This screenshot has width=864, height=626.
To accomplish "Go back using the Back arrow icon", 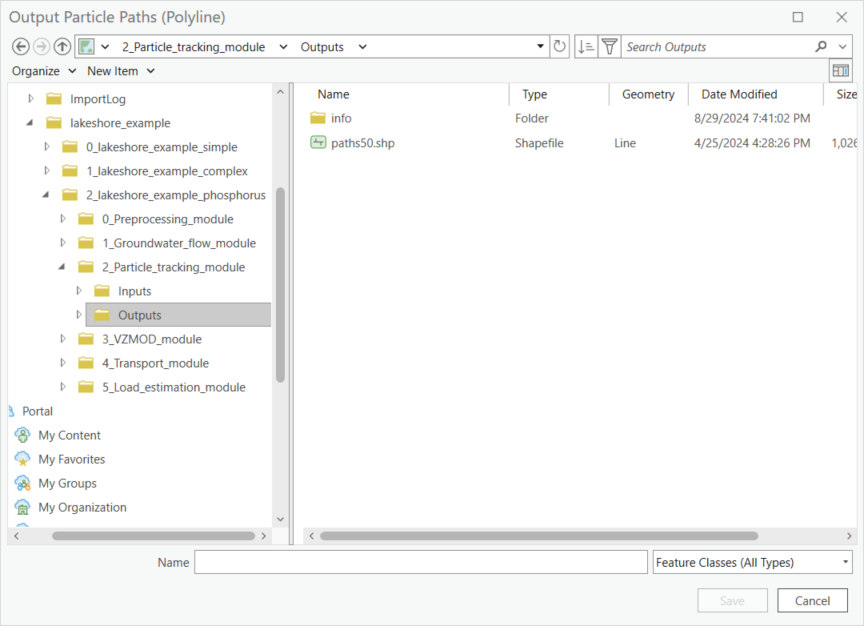I will (21, 47).
